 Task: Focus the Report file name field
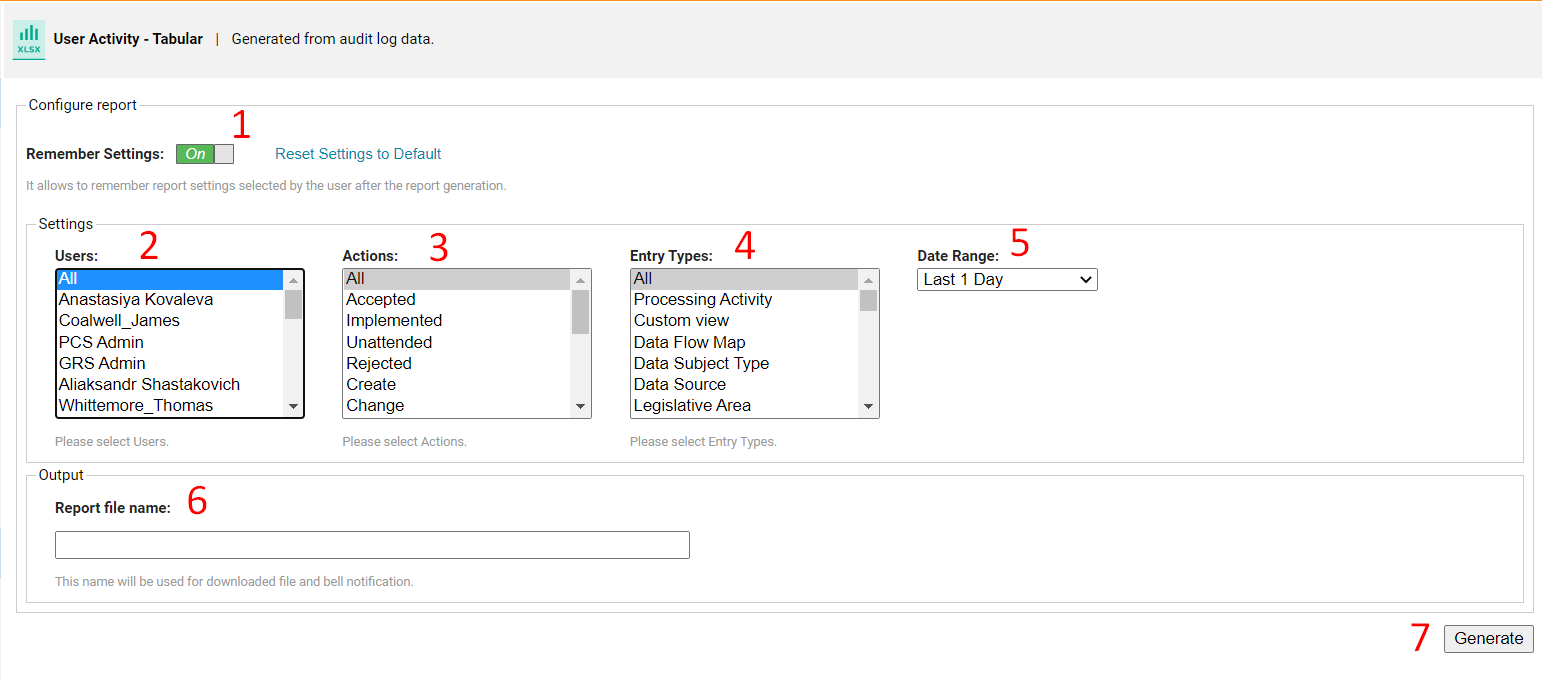point(372,545)
